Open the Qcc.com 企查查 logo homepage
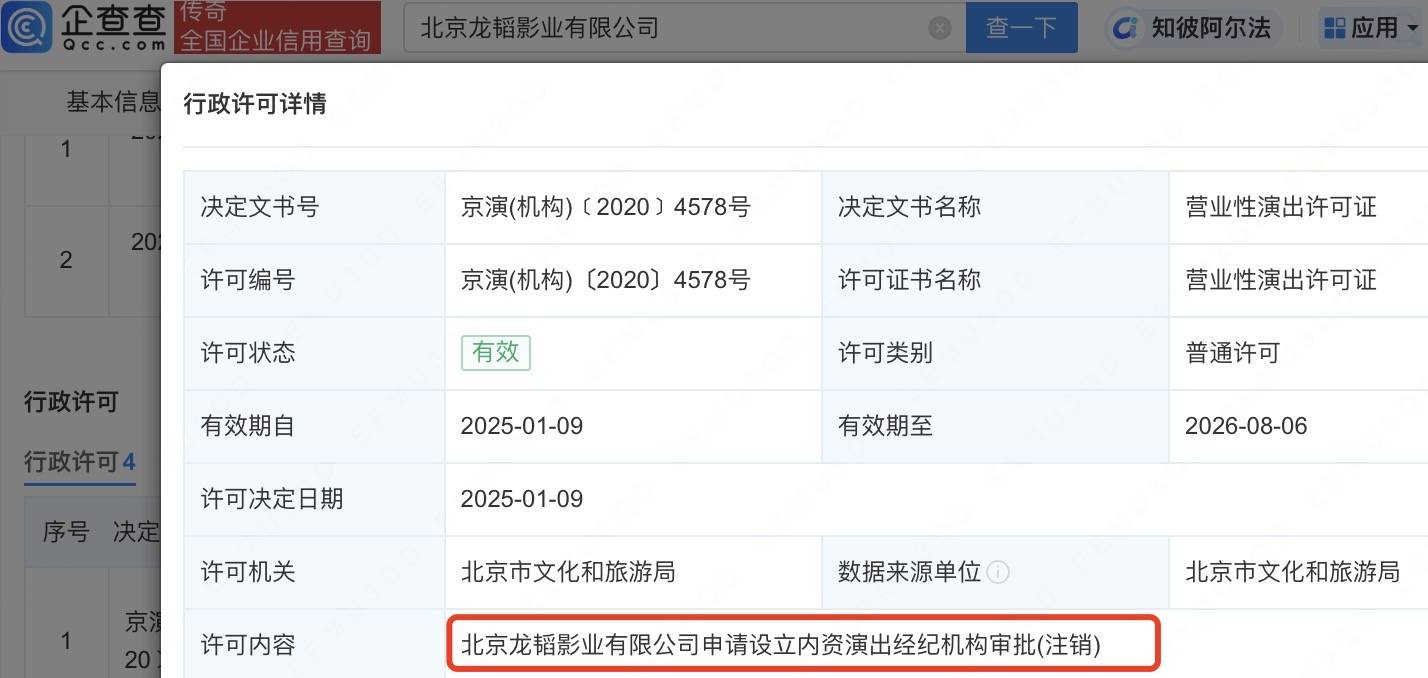 point(84,27)
